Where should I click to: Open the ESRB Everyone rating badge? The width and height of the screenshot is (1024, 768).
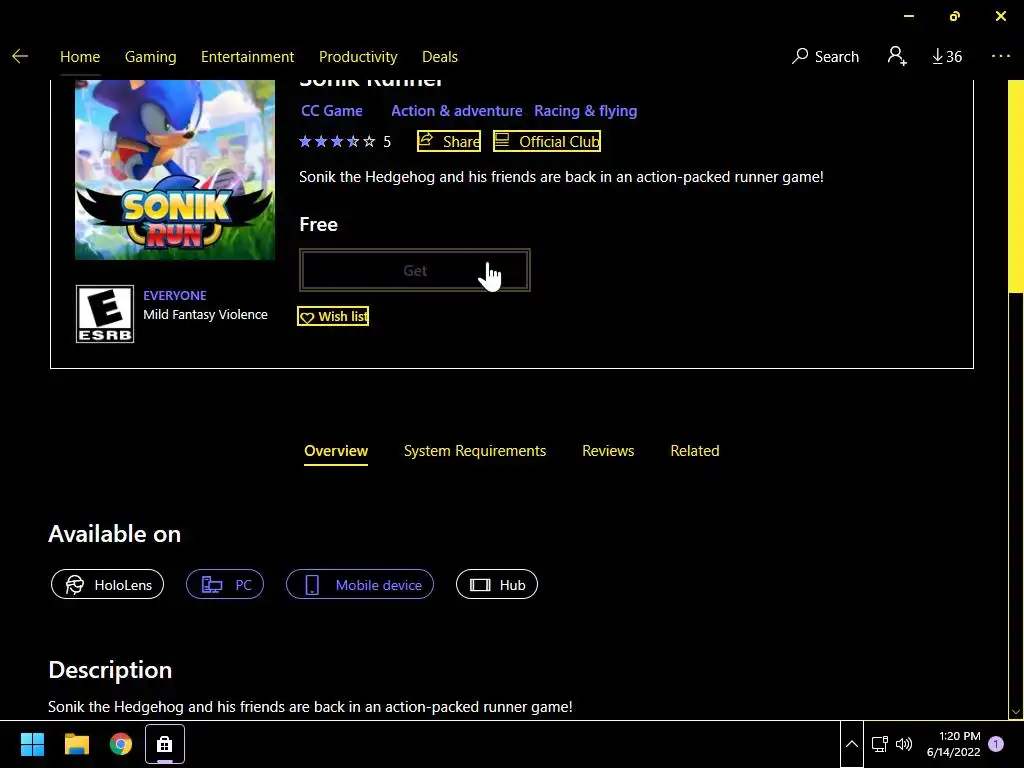point(105,314)
